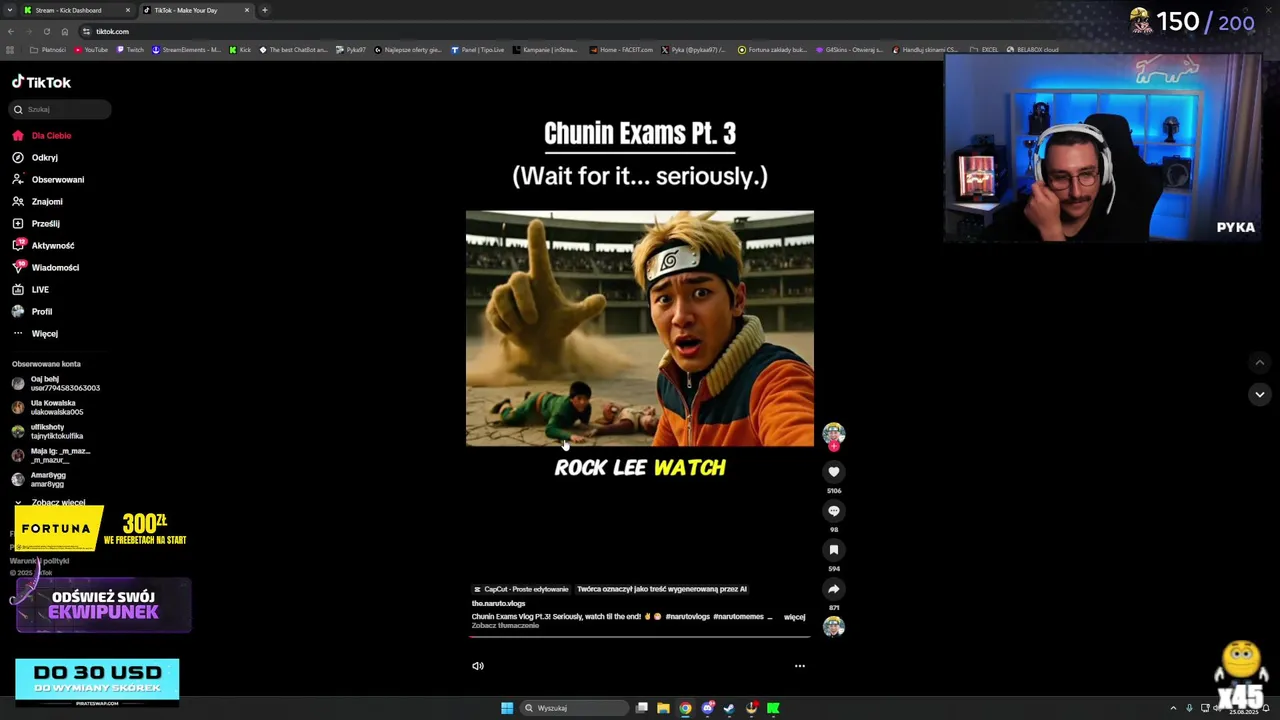Show hidden tray icons with the chevron
Screen dimensions: 1280x720
1173,708
